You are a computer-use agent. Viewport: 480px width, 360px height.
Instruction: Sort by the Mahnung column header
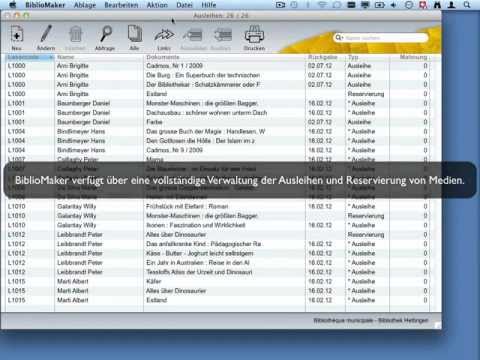point(409,57)
